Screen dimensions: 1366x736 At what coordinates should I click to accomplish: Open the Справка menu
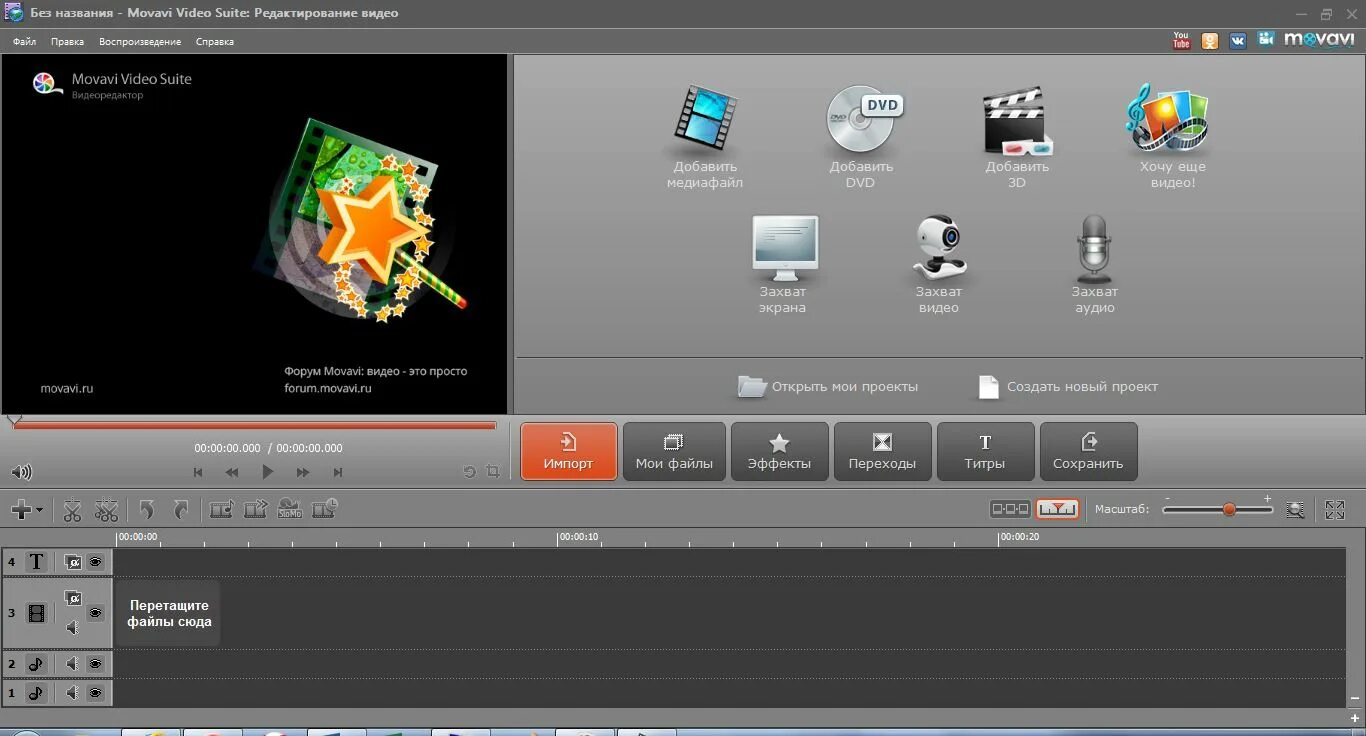pos(215,42)
